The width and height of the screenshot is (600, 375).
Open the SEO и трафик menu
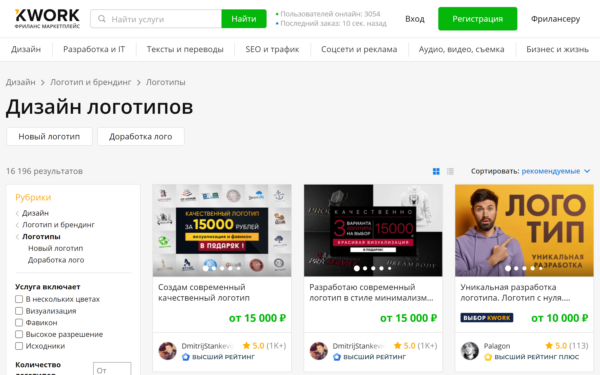pos(272,49)
